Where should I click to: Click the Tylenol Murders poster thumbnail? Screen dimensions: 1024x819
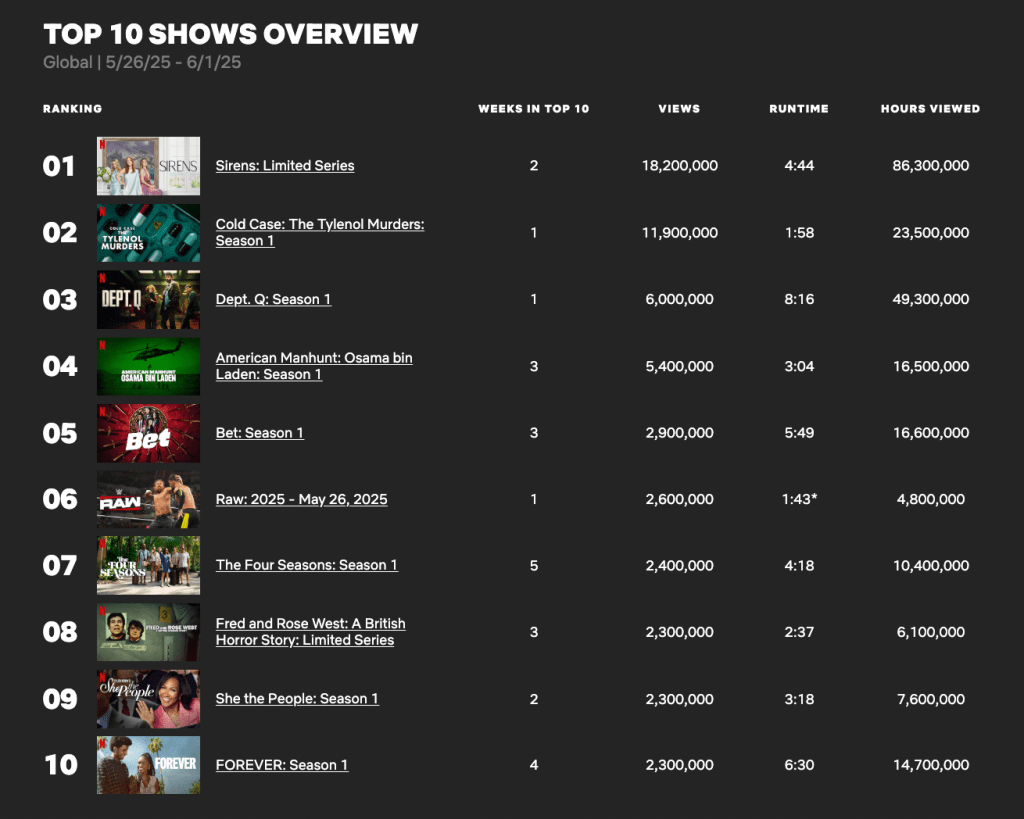(148, 233)
